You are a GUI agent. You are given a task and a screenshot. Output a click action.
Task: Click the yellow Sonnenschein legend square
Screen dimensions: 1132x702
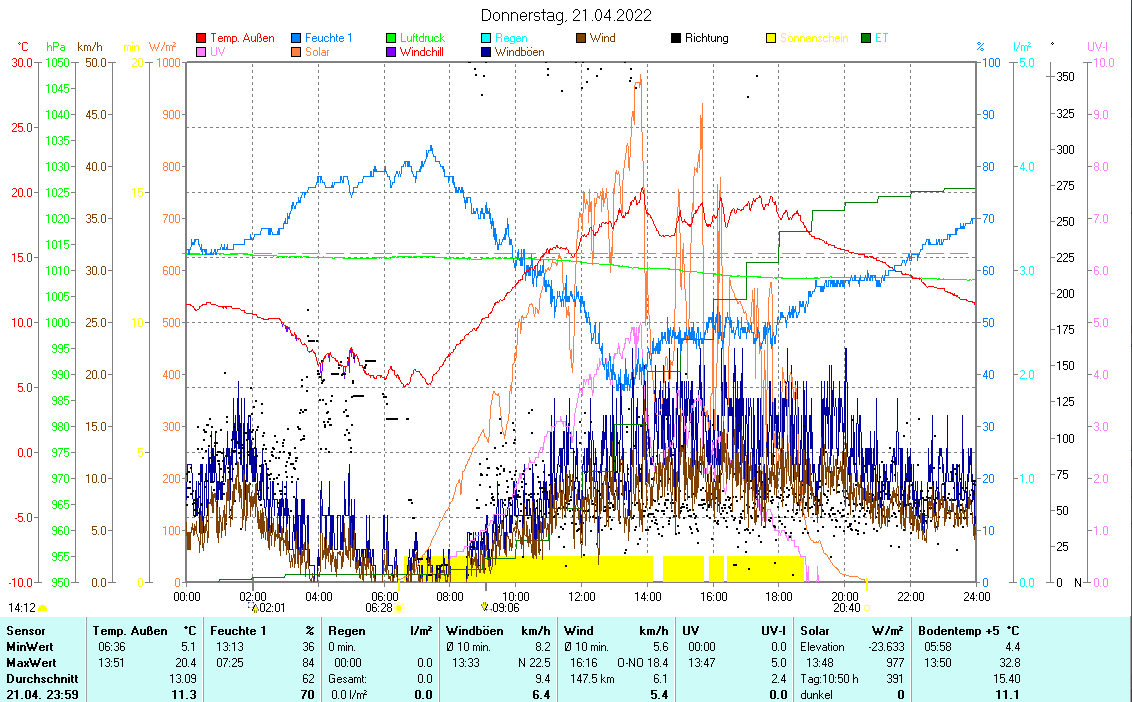click(x=772, y=38)
